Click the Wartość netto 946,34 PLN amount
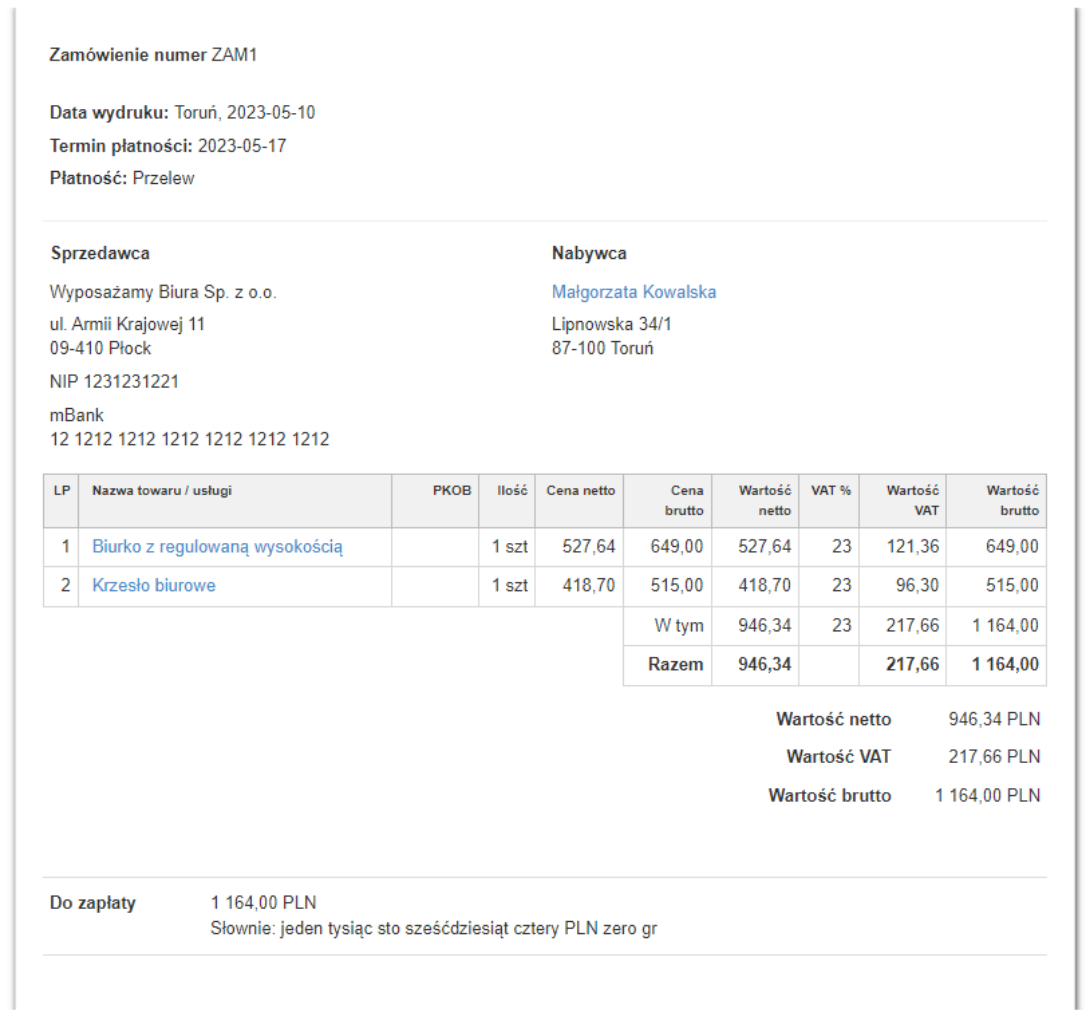The image size is (1087, 1018). coord(994,719)
